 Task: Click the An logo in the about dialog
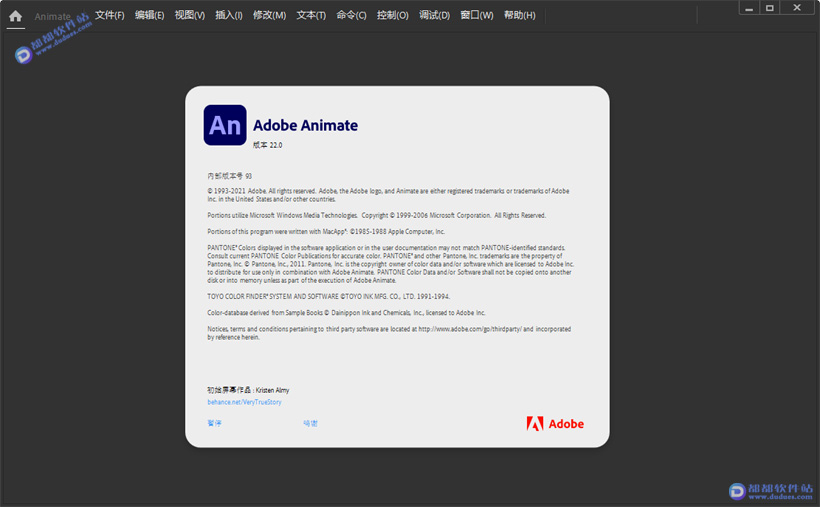tap(225, 125)
